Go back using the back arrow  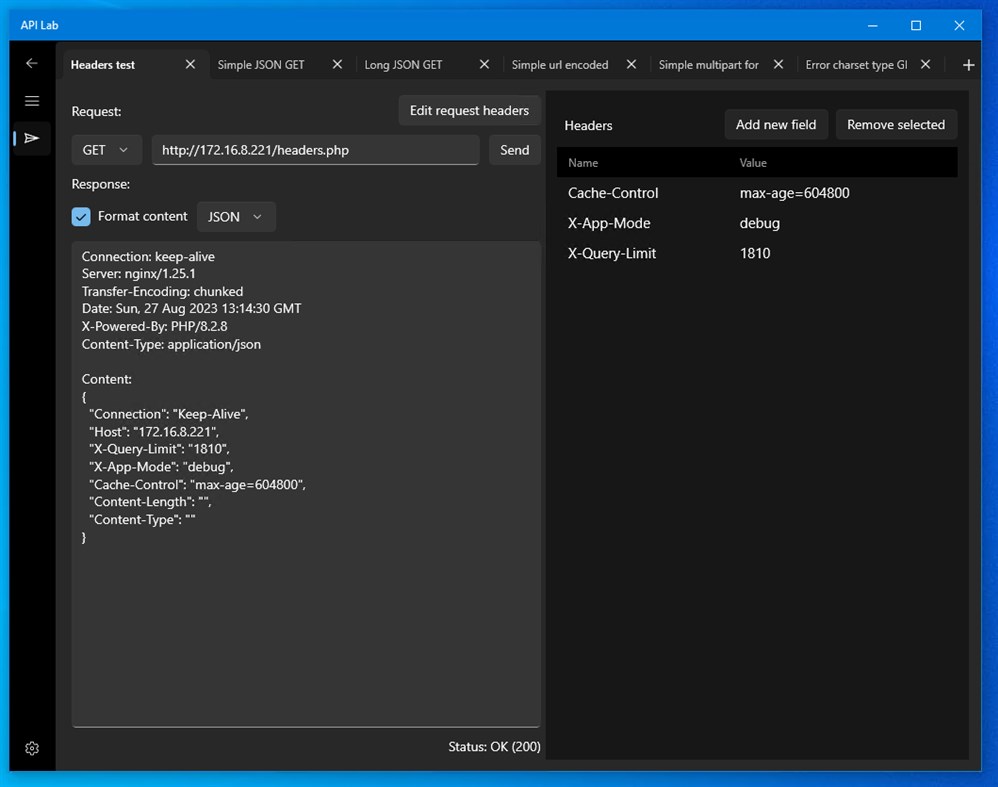[x=31, y=63]
